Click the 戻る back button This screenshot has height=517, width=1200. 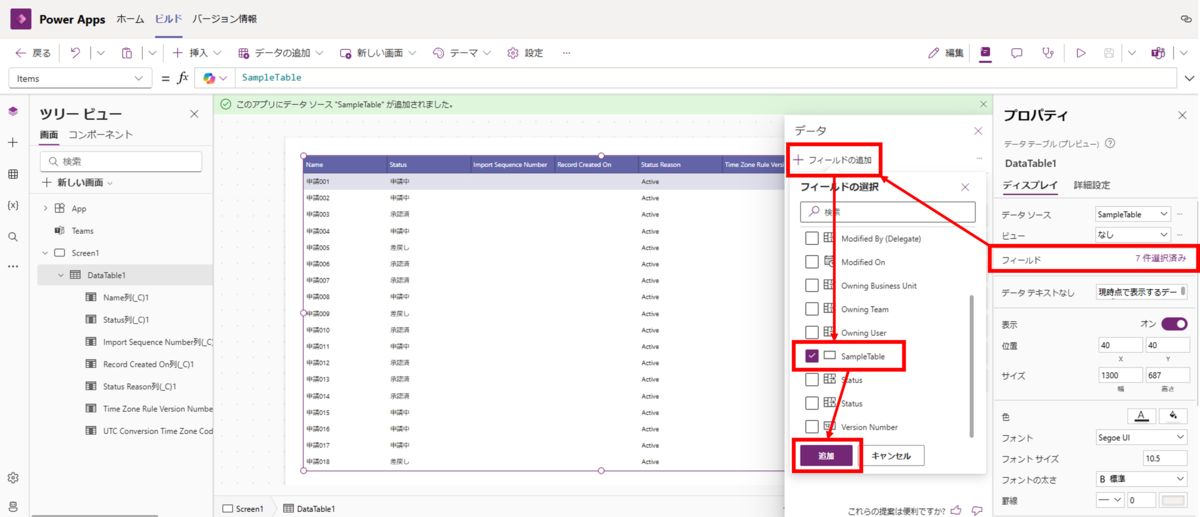(32, 53)
